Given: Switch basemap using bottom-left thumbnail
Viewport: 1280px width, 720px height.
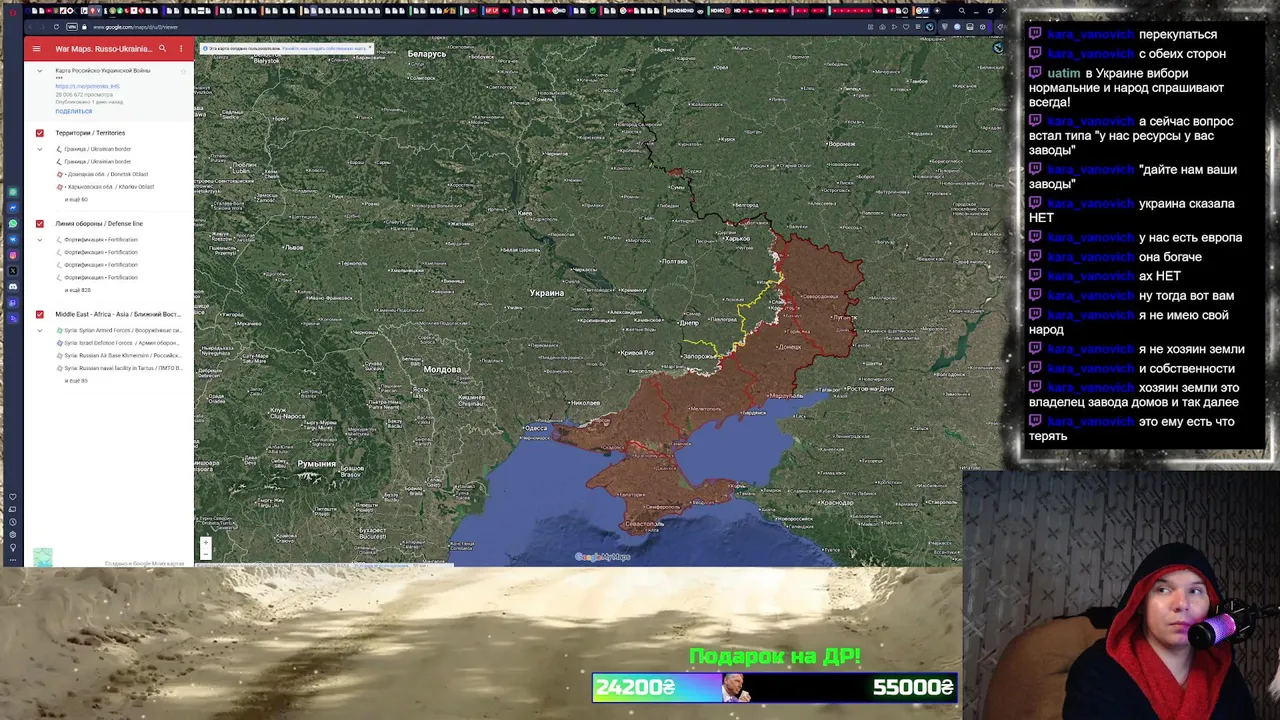Looking at the screenshot, I should tap(42, 558).
